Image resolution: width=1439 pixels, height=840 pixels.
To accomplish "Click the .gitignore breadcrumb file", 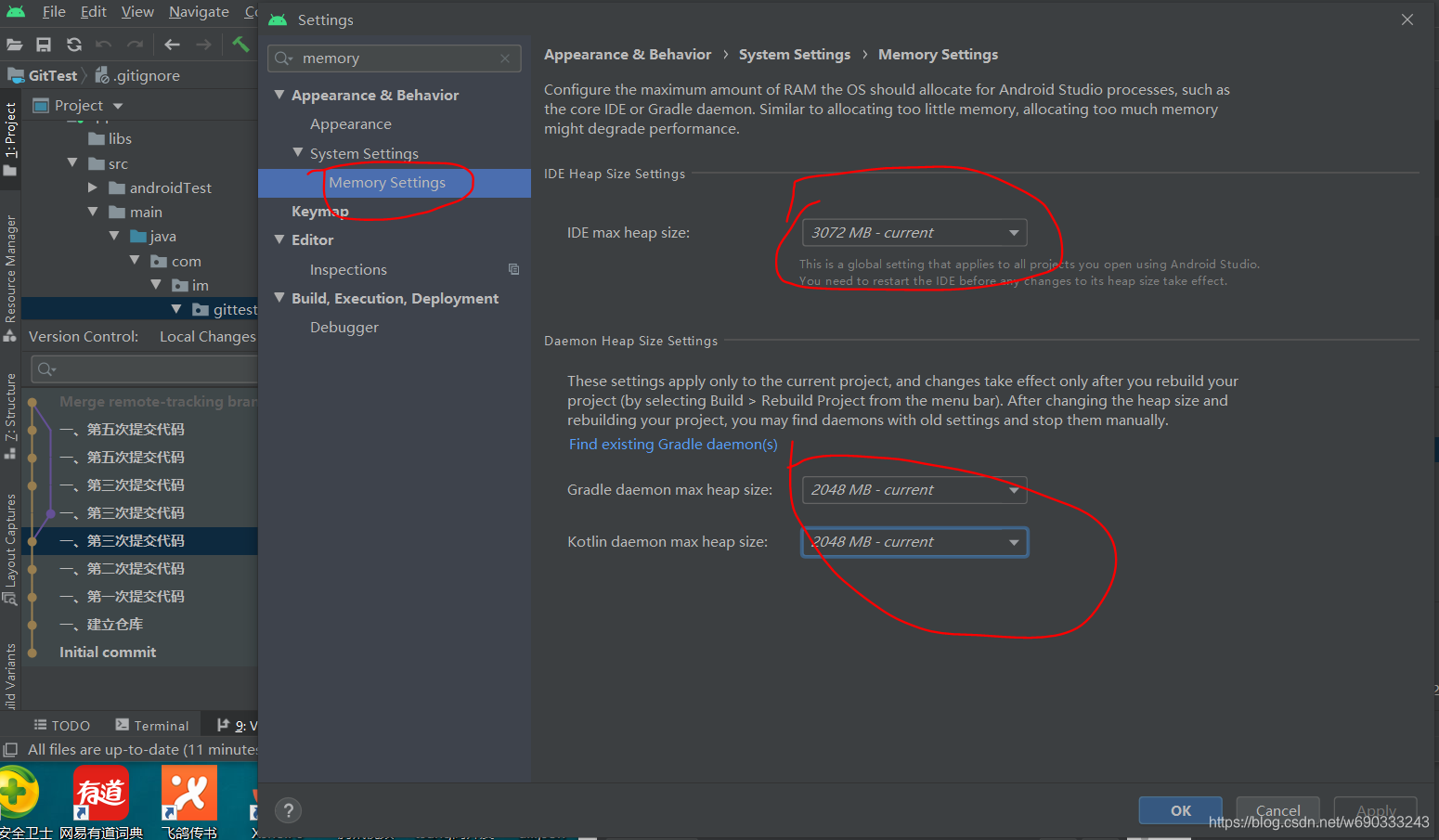I will (138, 76).
